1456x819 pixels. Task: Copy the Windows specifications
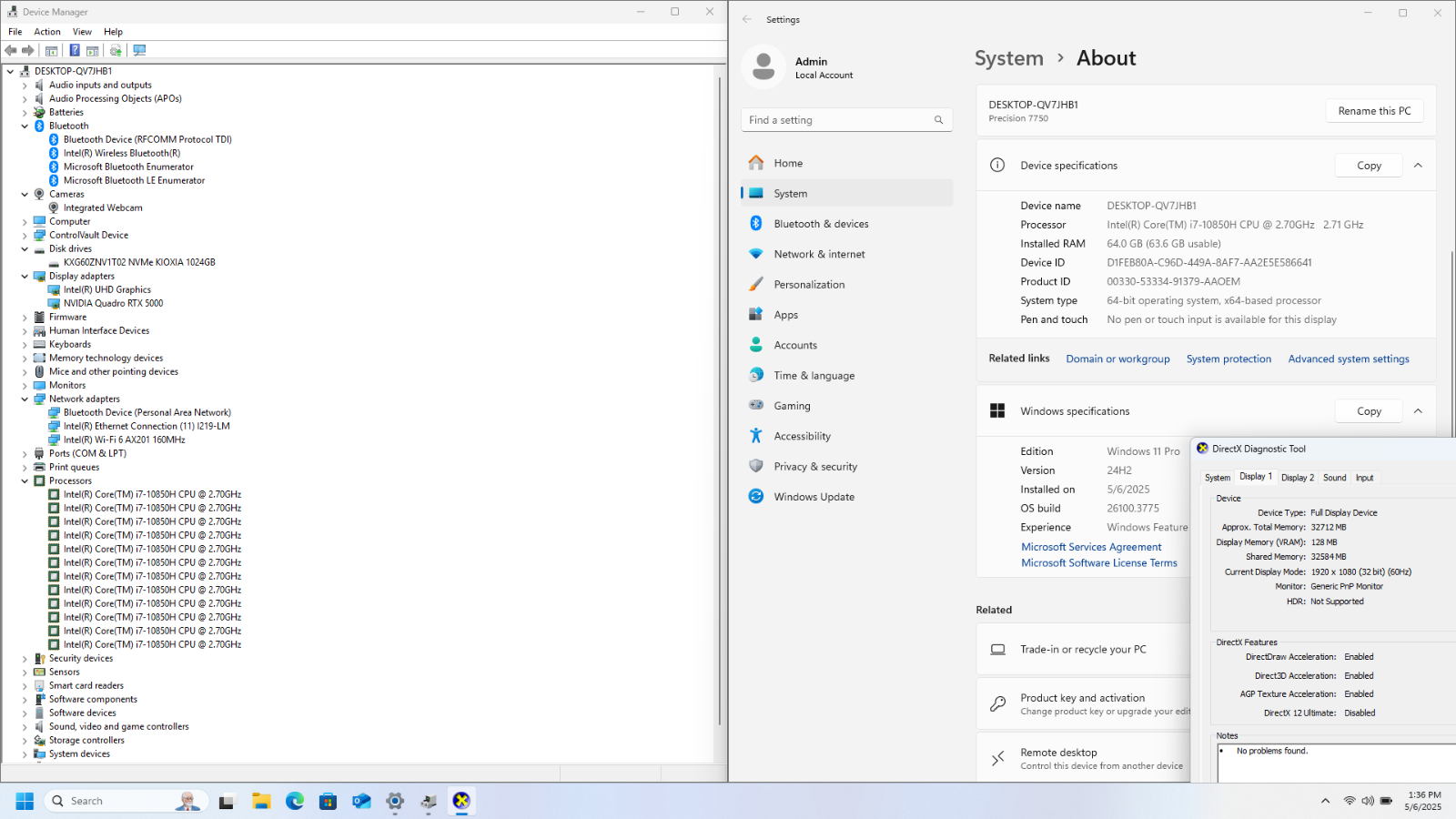tap(1369, 411)
